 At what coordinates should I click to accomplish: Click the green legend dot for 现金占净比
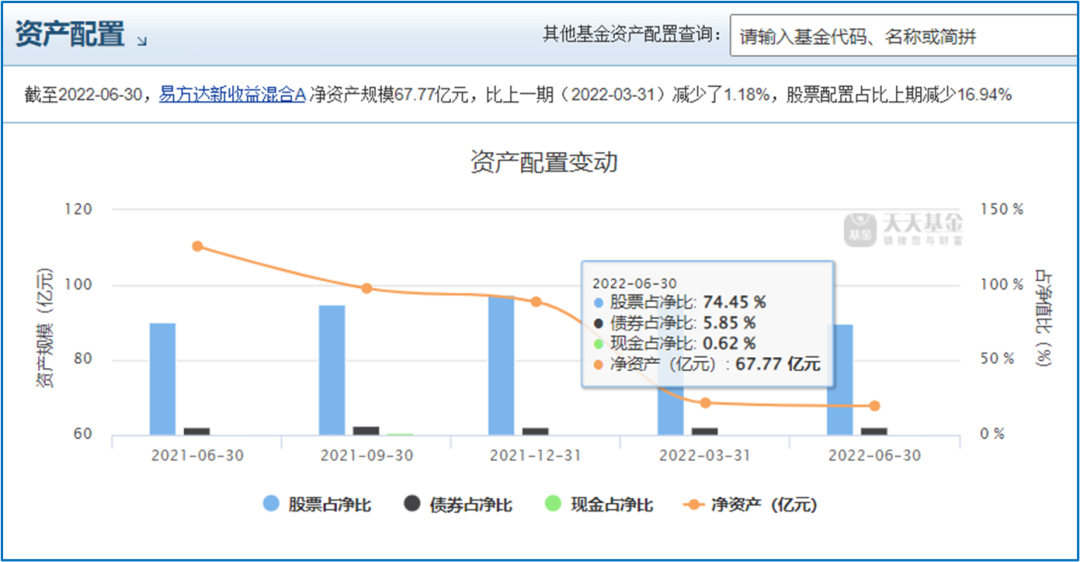(x=553, y=503)
